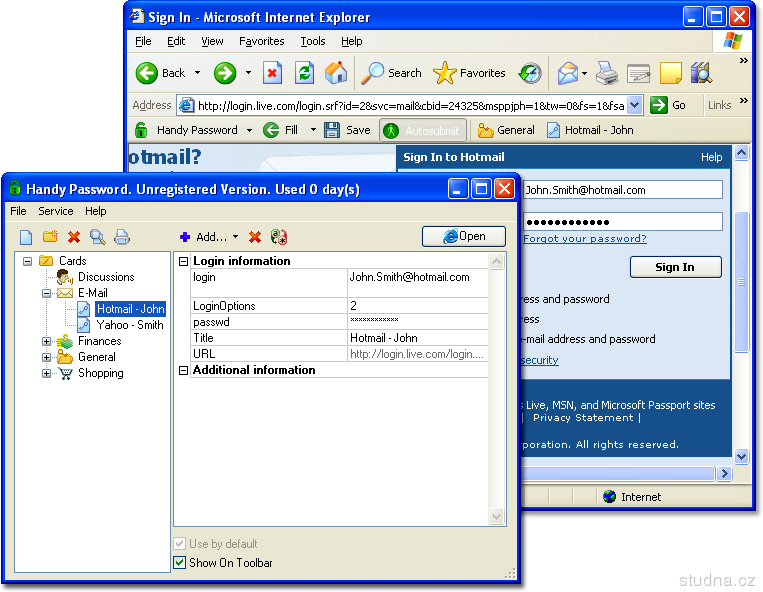The height and width of the screenshot is (592, 763).
Task: Collapse the Additional information section
Action: 183,371
